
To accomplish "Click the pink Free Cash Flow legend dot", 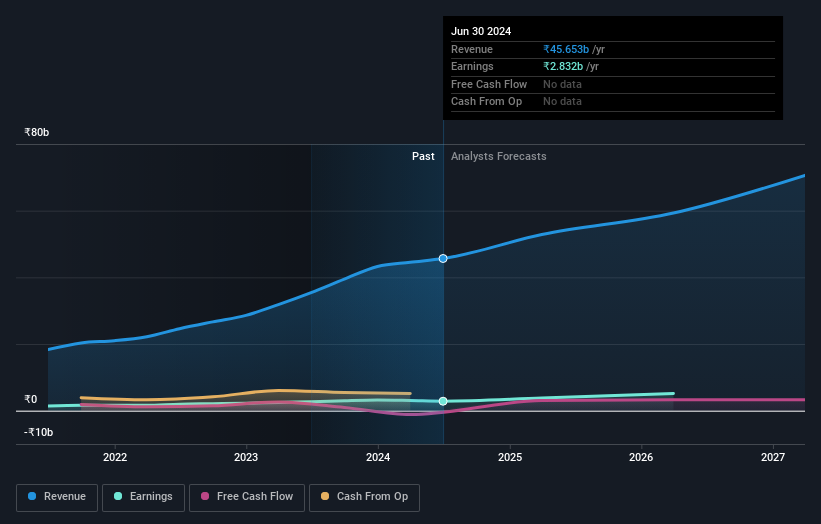I will pos(205,496).
